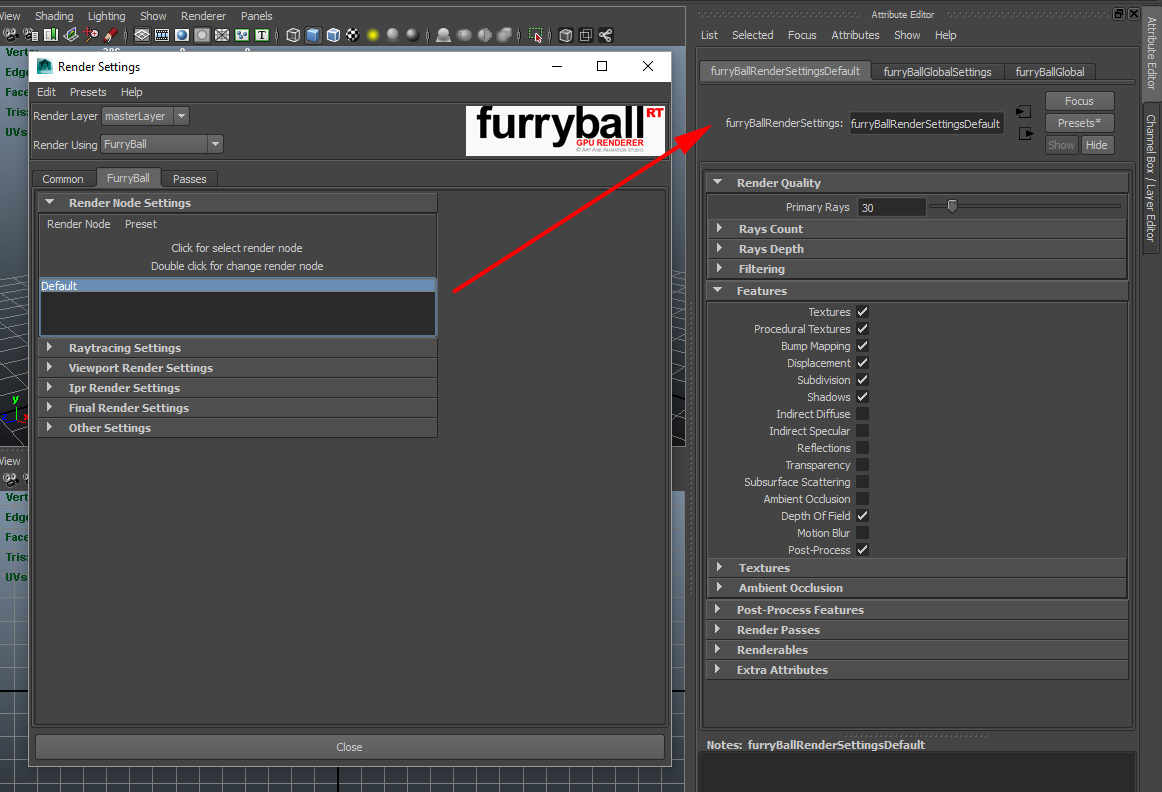This screenshot has width=1162, height=792.
Task: Enable the Motion Blur checkbox
Action: [x=863, y=533]
